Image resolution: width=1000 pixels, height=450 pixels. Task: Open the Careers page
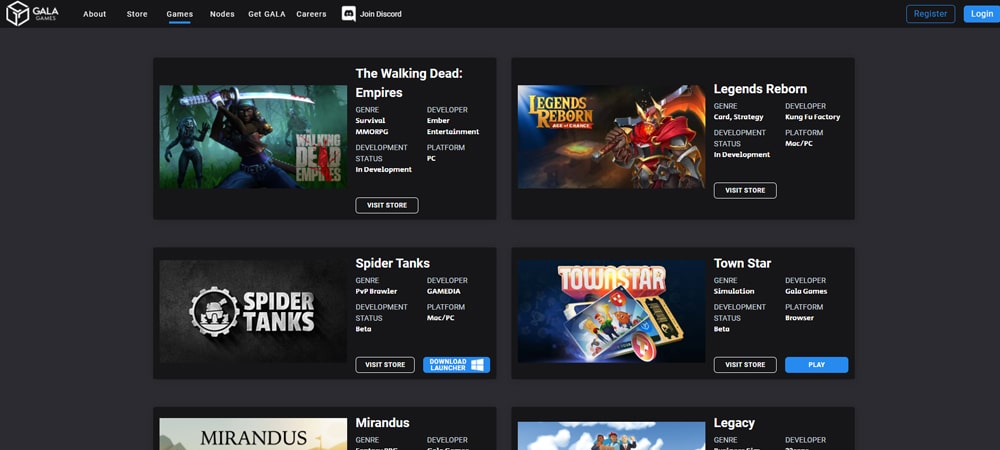[x=311, y=14]
